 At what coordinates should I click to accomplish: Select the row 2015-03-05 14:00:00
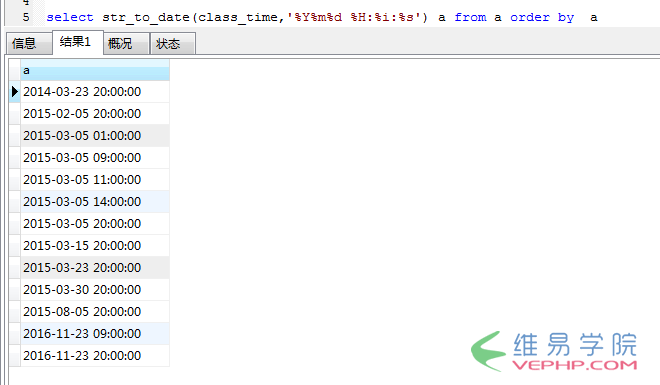pos(95,202)
